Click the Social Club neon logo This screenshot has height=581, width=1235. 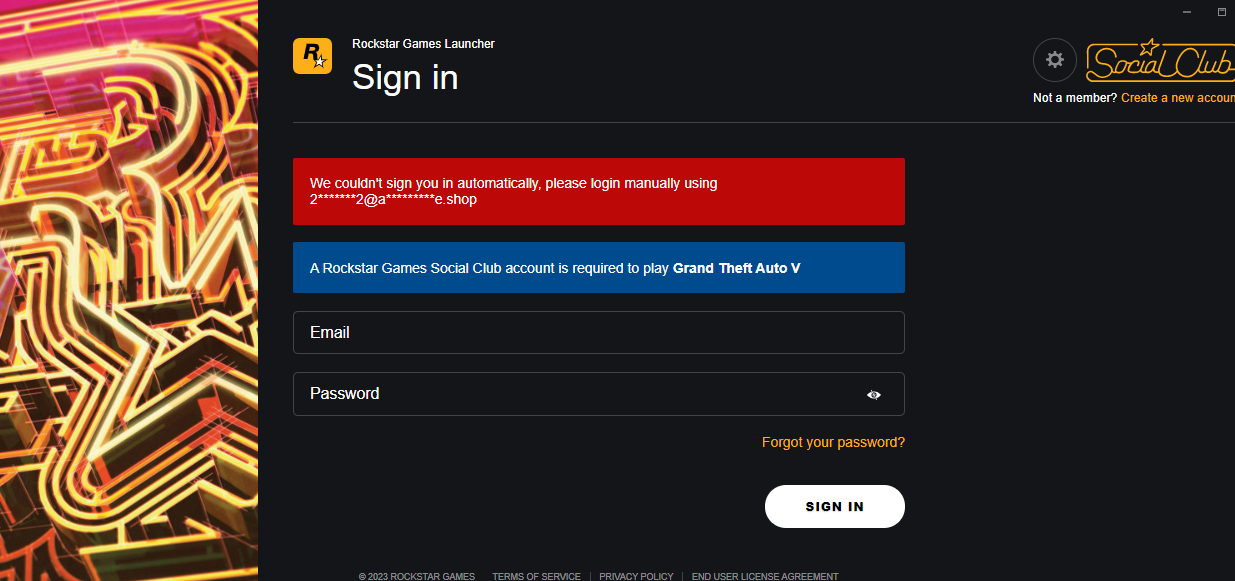coord(1160,61)
